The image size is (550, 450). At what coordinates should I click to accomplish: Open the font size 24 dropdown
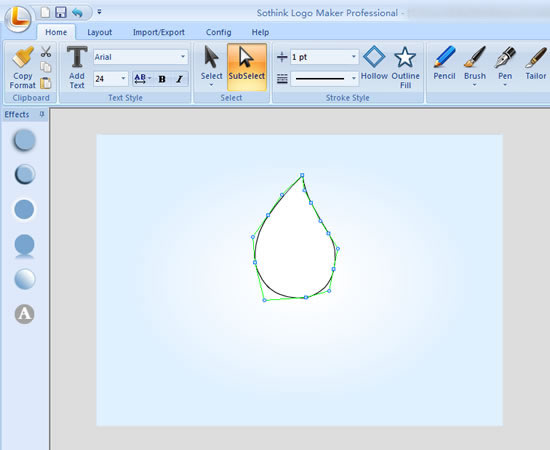[x=123, y=79]
